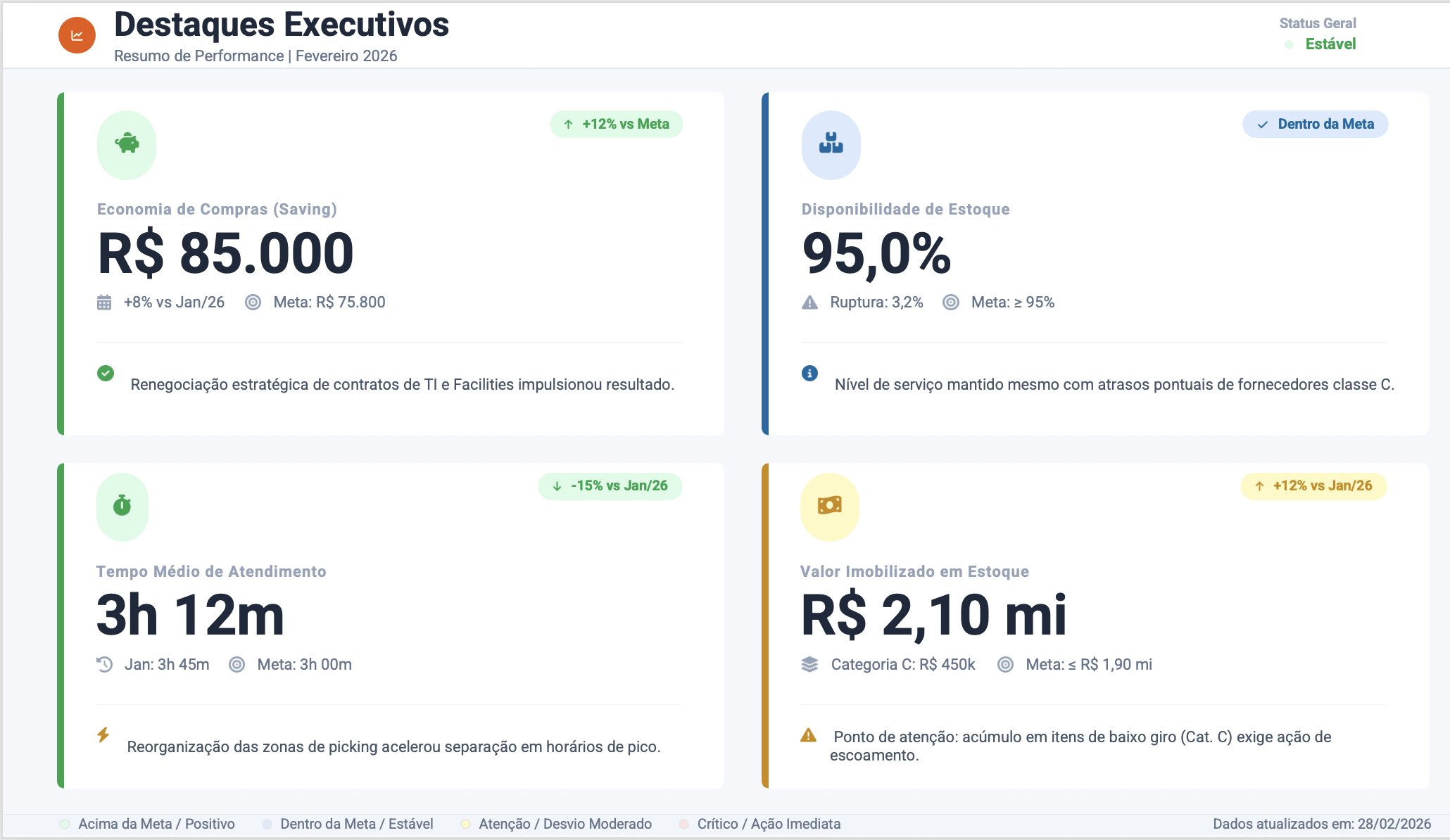Click the green piggy bank saving icon

[127, 144]
